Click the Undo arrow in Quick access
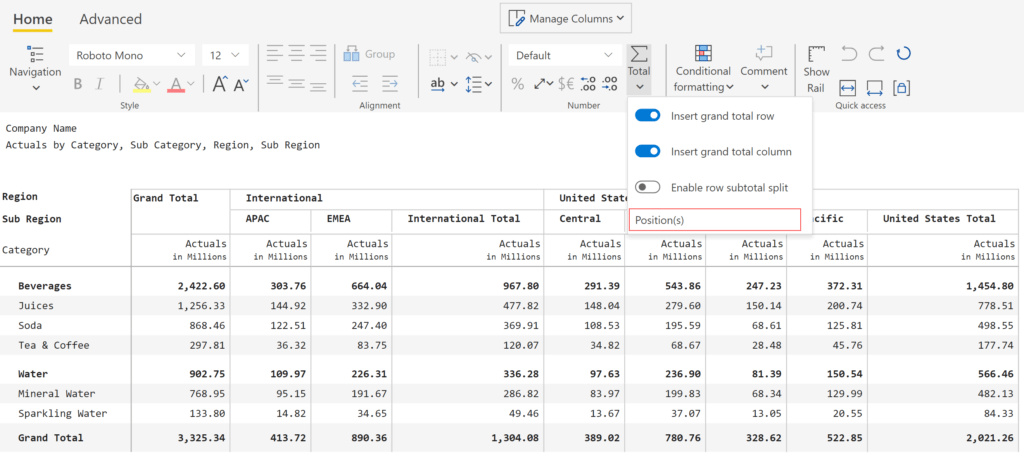This screenshot has height=456, width=1024. 849,54
